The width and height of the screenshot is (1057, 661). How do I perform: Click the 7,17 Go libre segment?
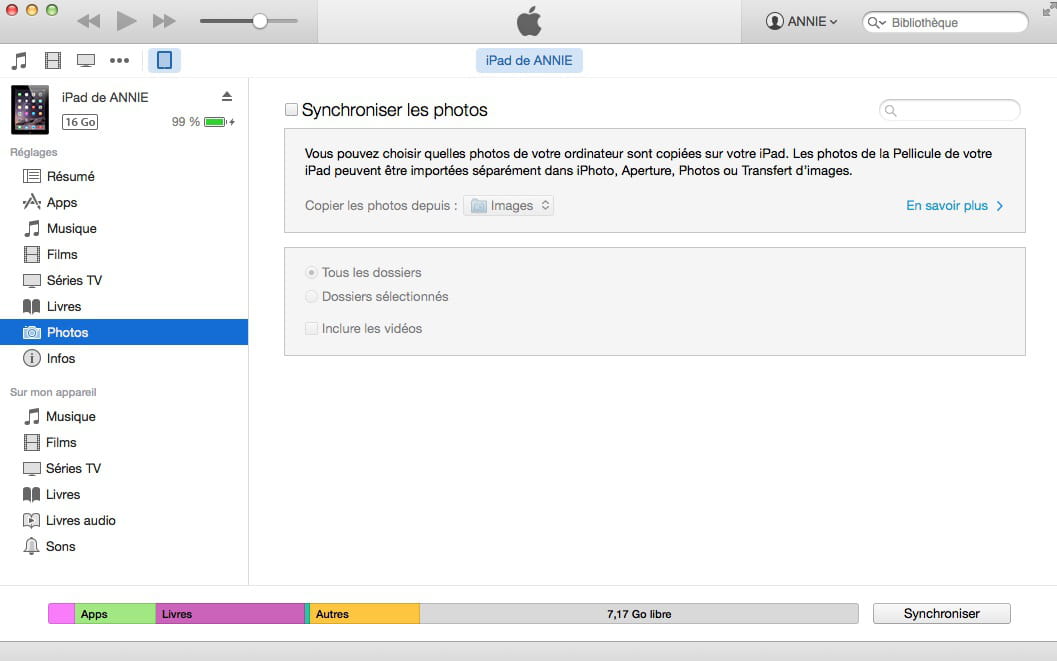(x=639, y=614)
